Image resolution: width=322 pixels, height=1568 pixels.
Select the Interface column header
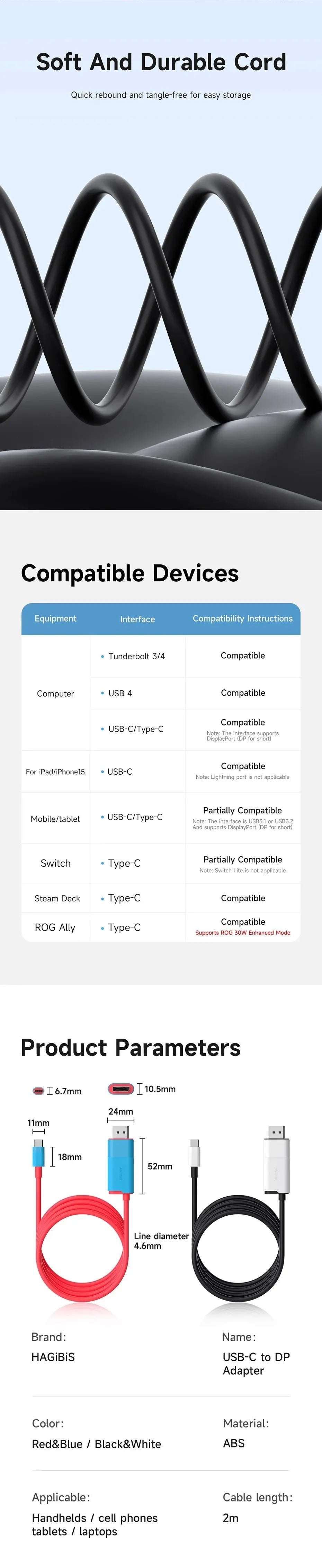[137, 619]
